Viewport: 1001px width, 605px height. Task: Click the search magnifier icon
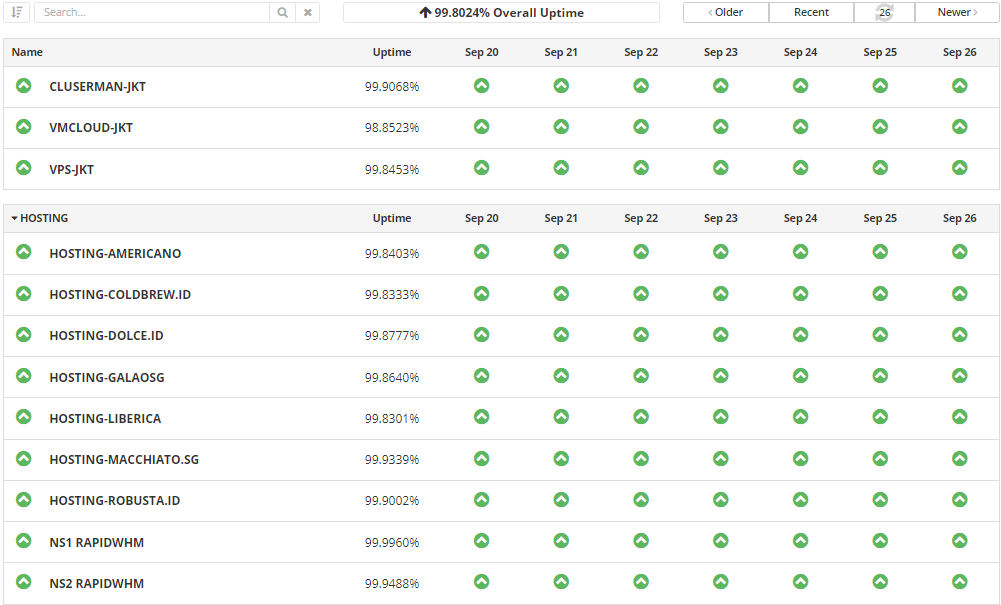pyautogui.click(x=283, y=13)
